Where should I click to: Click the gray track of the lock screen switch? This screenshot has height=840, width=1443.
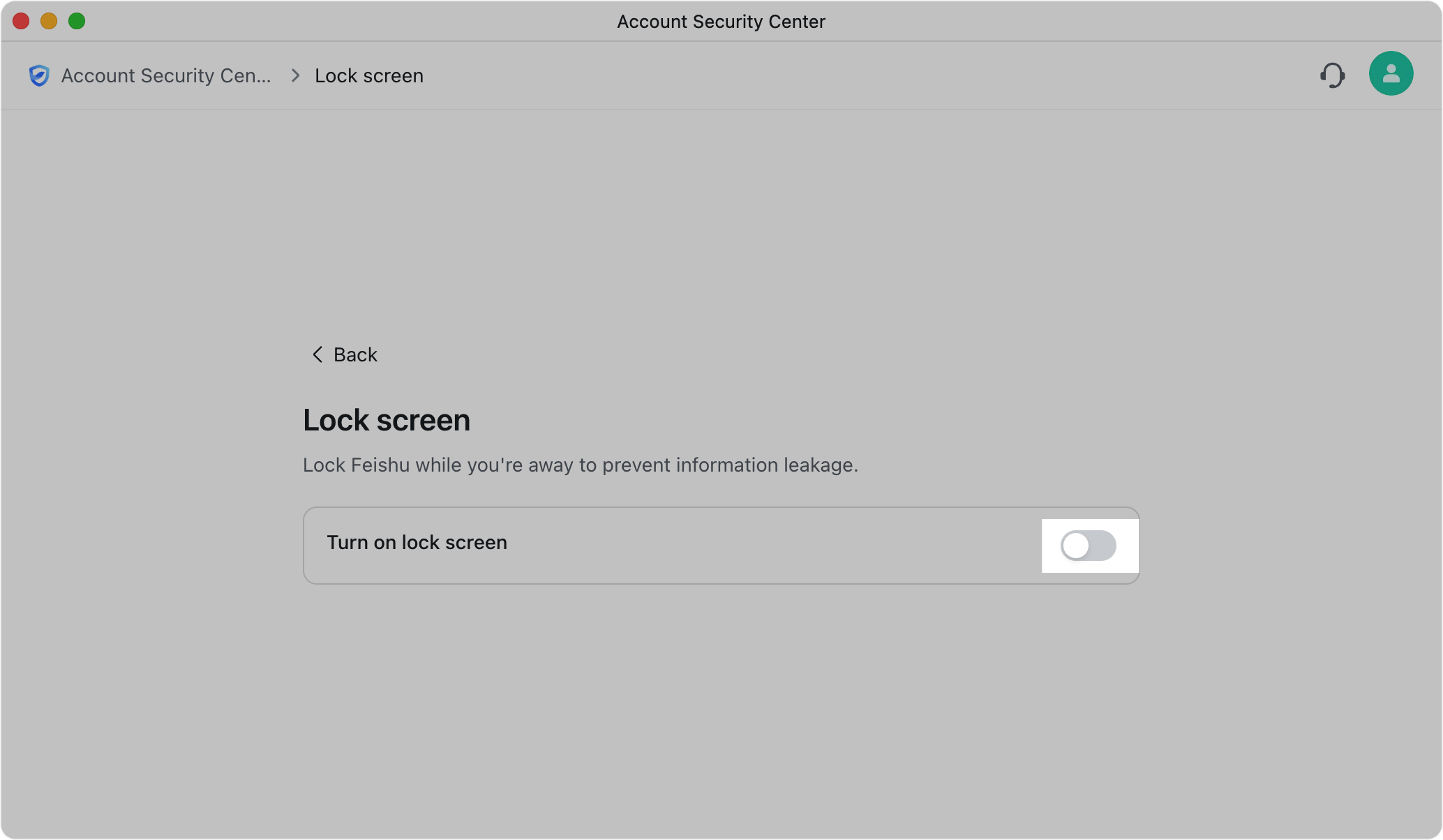pyautogui.click(x=1104, y=546)
